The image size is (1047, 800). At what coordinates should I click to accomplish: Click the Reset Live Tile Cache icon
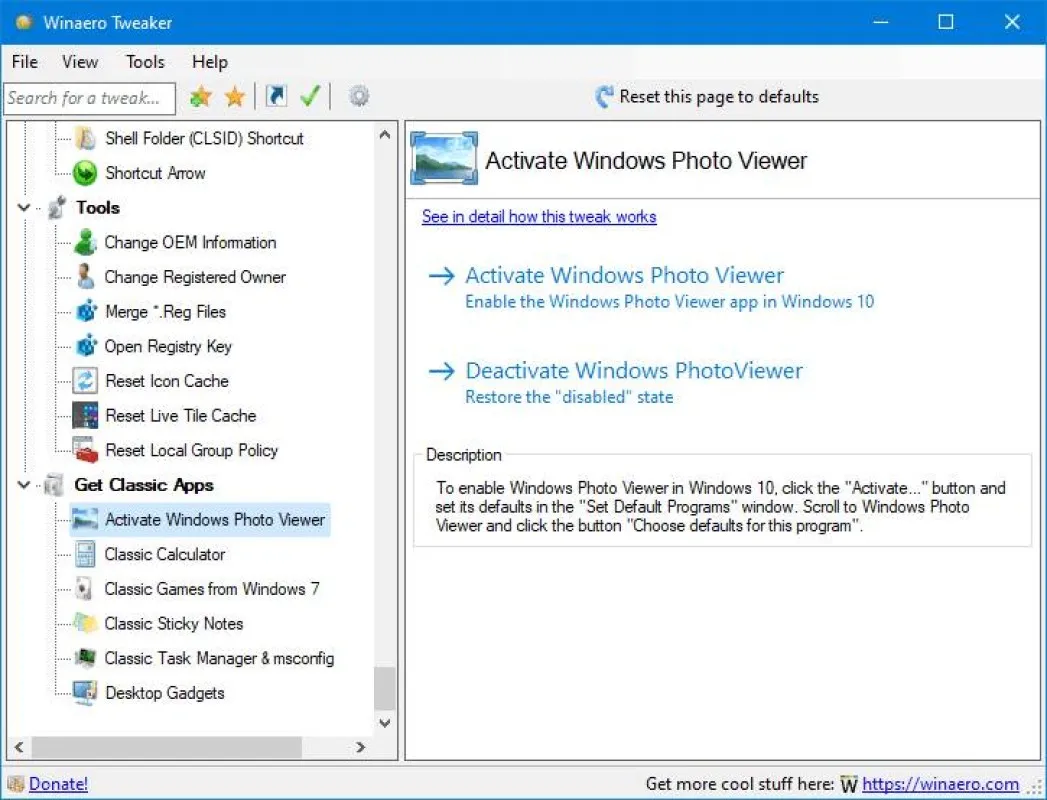point(85,416)
